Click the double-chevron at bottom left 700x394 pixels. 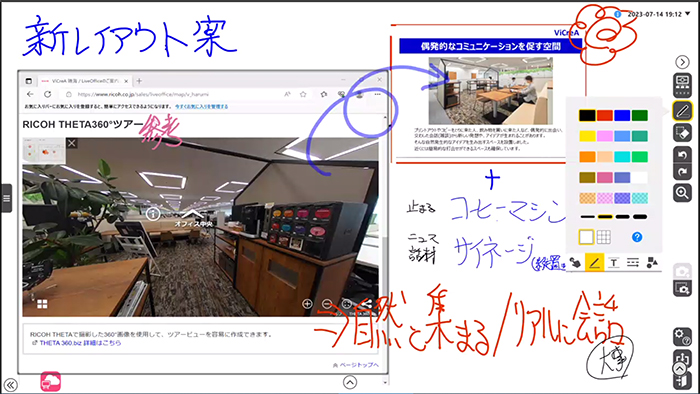click(11, 385)
